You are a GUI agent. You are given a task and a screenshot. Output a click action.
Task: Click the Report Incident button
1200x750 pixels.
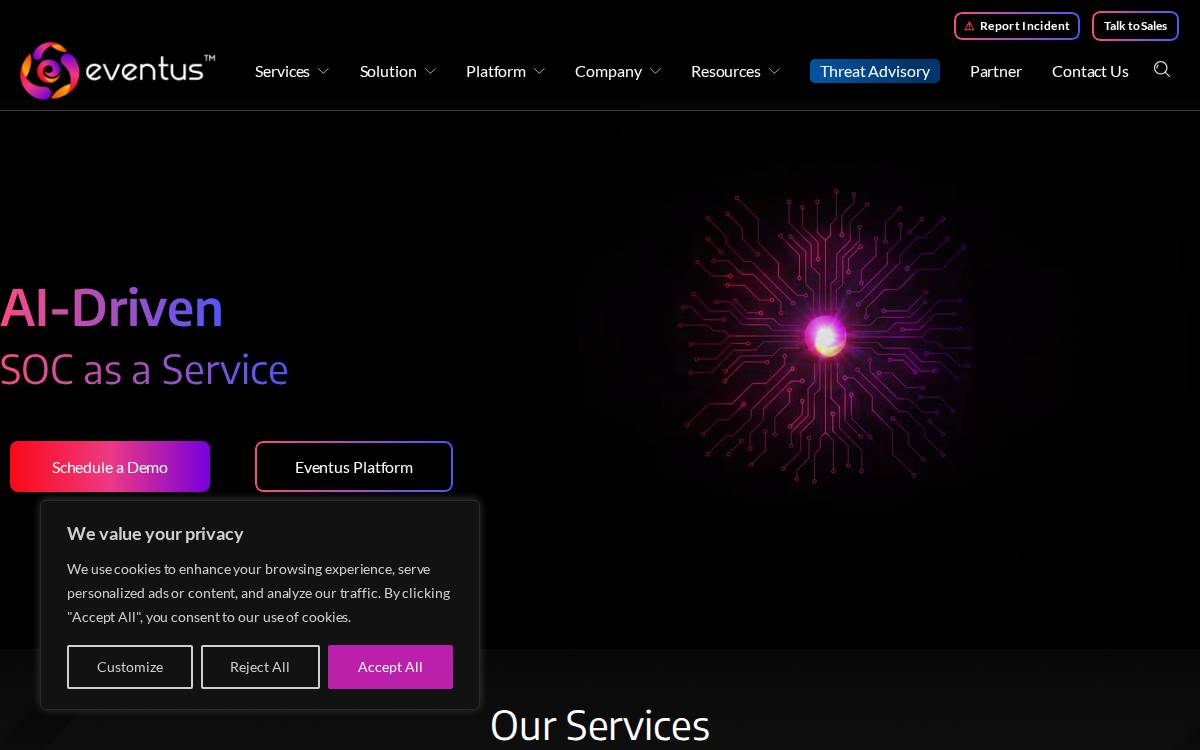[x=1017, y=26]
